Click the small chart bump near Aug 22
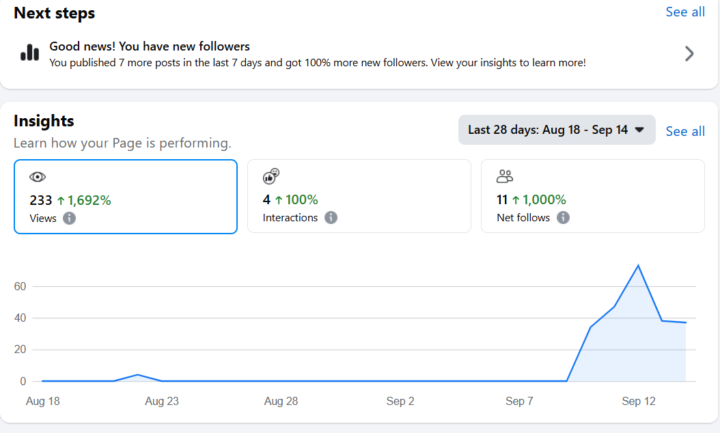Viewport: 720px width, 433px height. (x=138, y=375)
